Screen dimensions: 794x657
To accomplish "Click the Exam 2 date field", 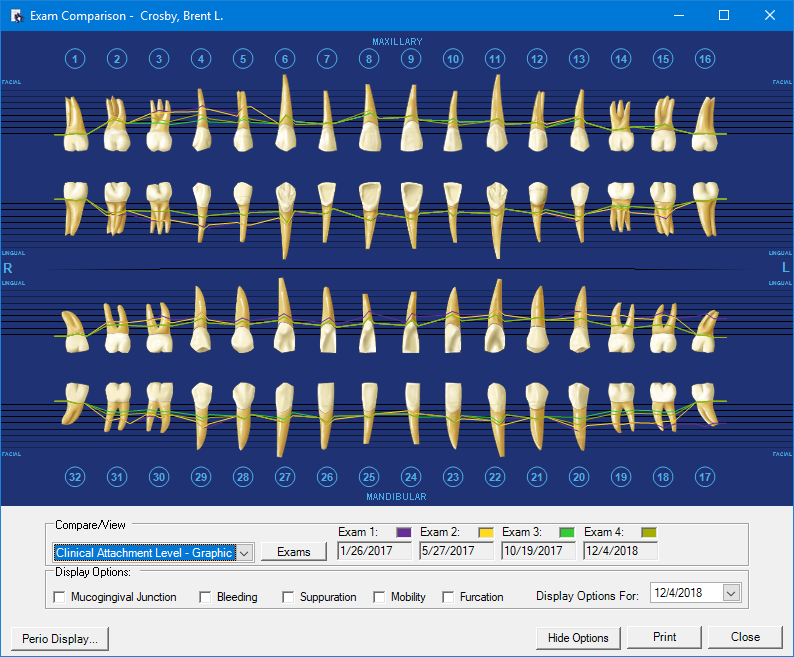I will pyautogui.click(x=457, y=551).
